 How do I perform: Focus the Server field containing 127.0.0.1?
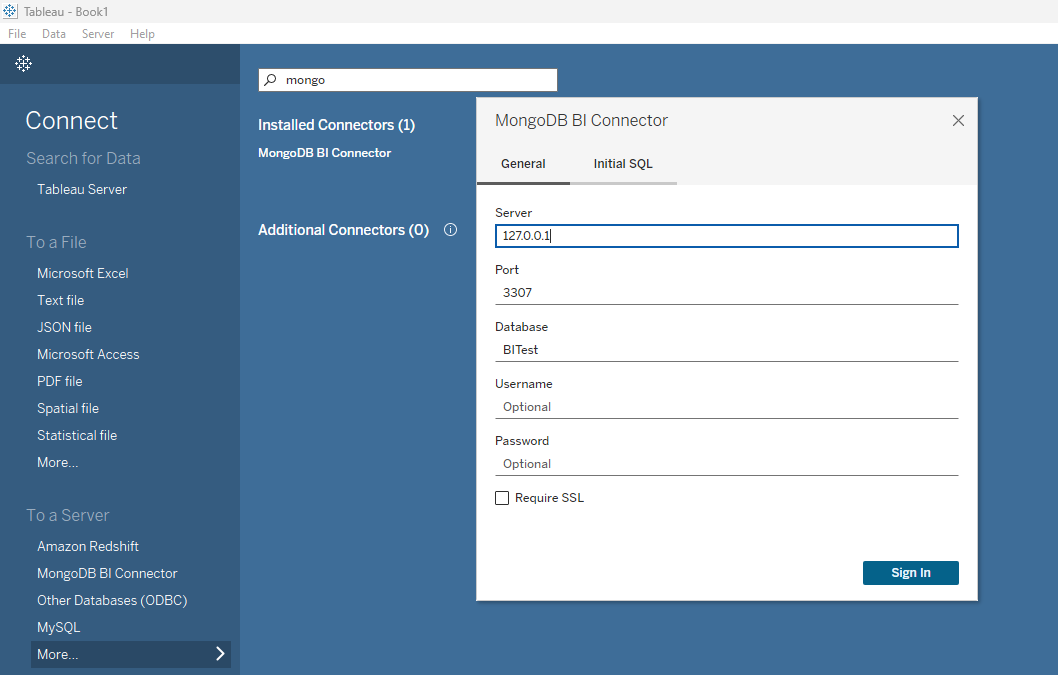tap(727, 236)
